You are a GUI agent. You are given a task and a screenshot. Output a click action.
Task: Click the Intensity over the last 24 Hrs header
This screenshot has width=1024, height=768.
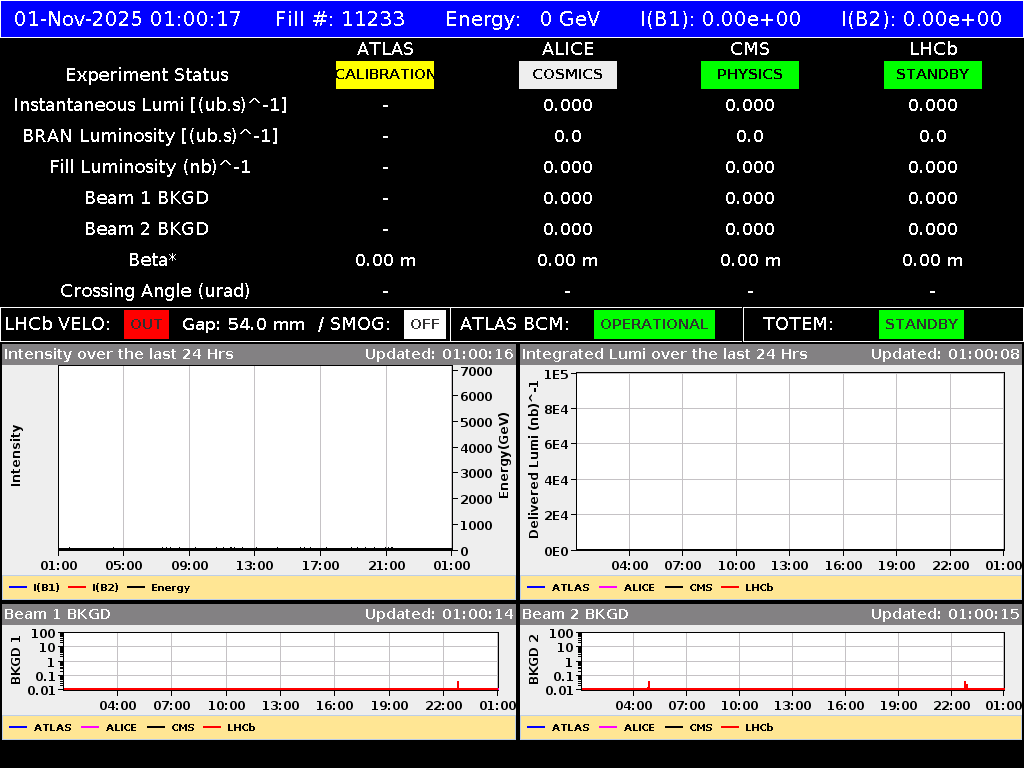(x=117, y=353)
